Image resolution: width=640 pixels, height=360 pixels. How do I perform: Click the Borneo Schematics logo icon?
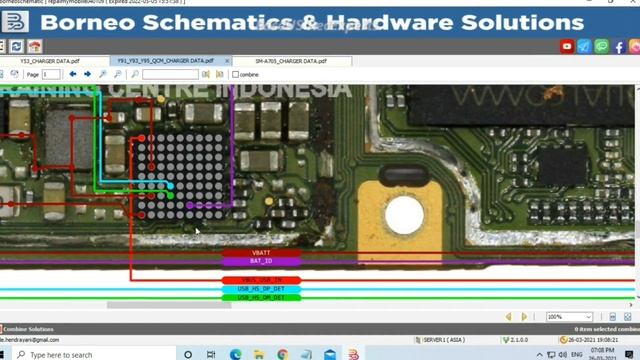15,22
